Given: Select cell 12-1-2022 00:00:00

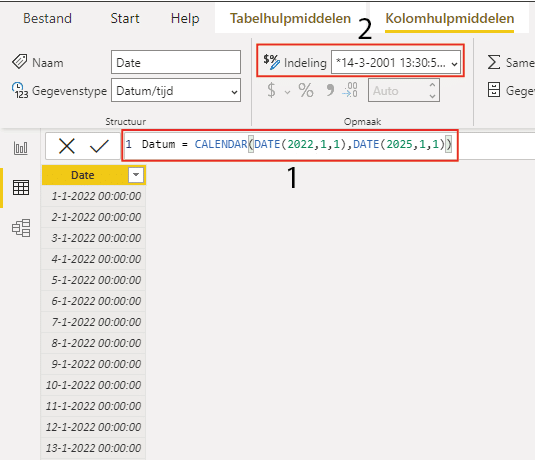Looking at the screenshot, I should pos(94,427).
